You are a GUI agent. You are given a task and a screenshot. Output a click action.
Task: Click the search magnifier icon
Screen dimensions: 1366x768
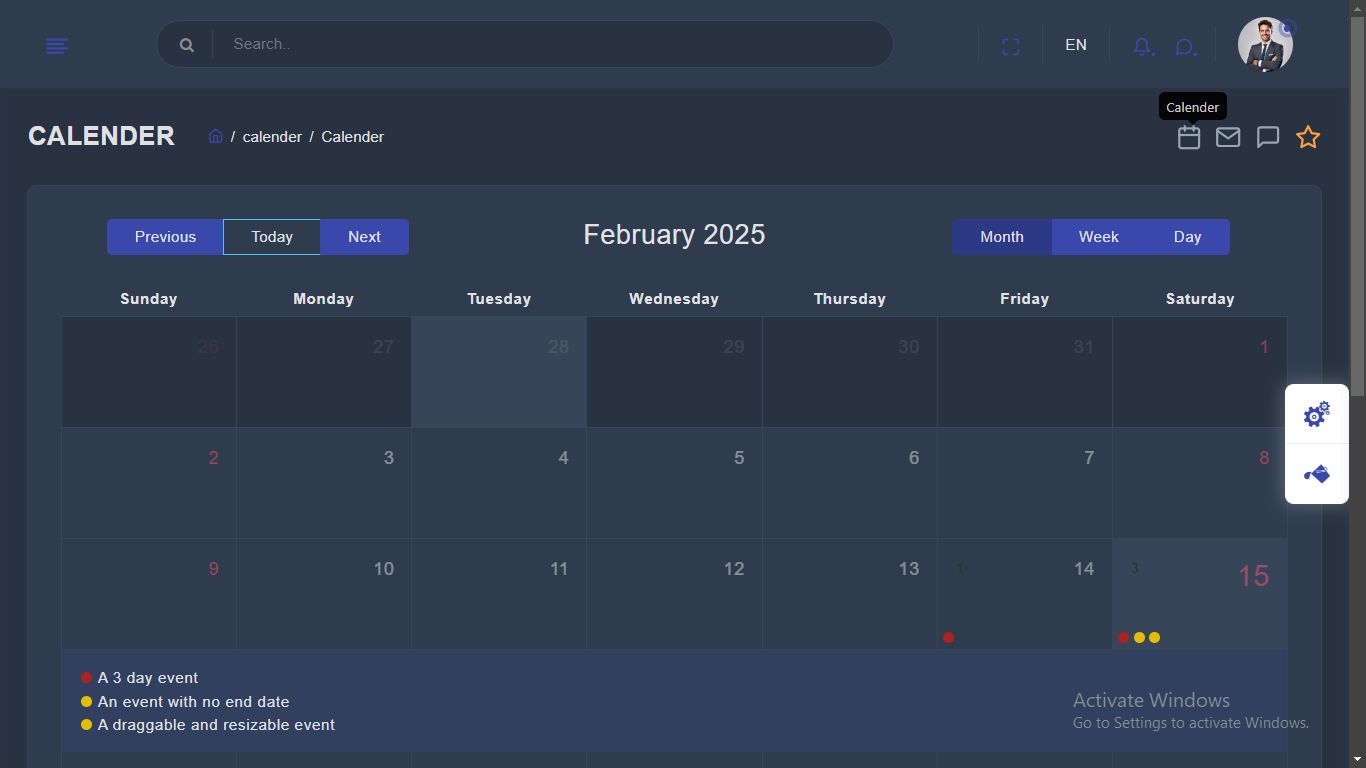coord(187,45)
